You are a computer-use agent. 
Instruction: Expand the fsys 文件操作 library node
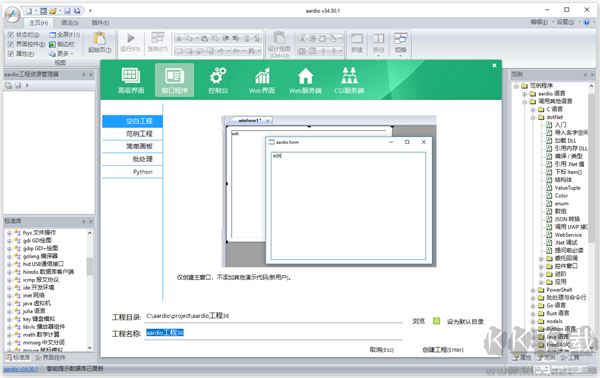coord(9,233)
